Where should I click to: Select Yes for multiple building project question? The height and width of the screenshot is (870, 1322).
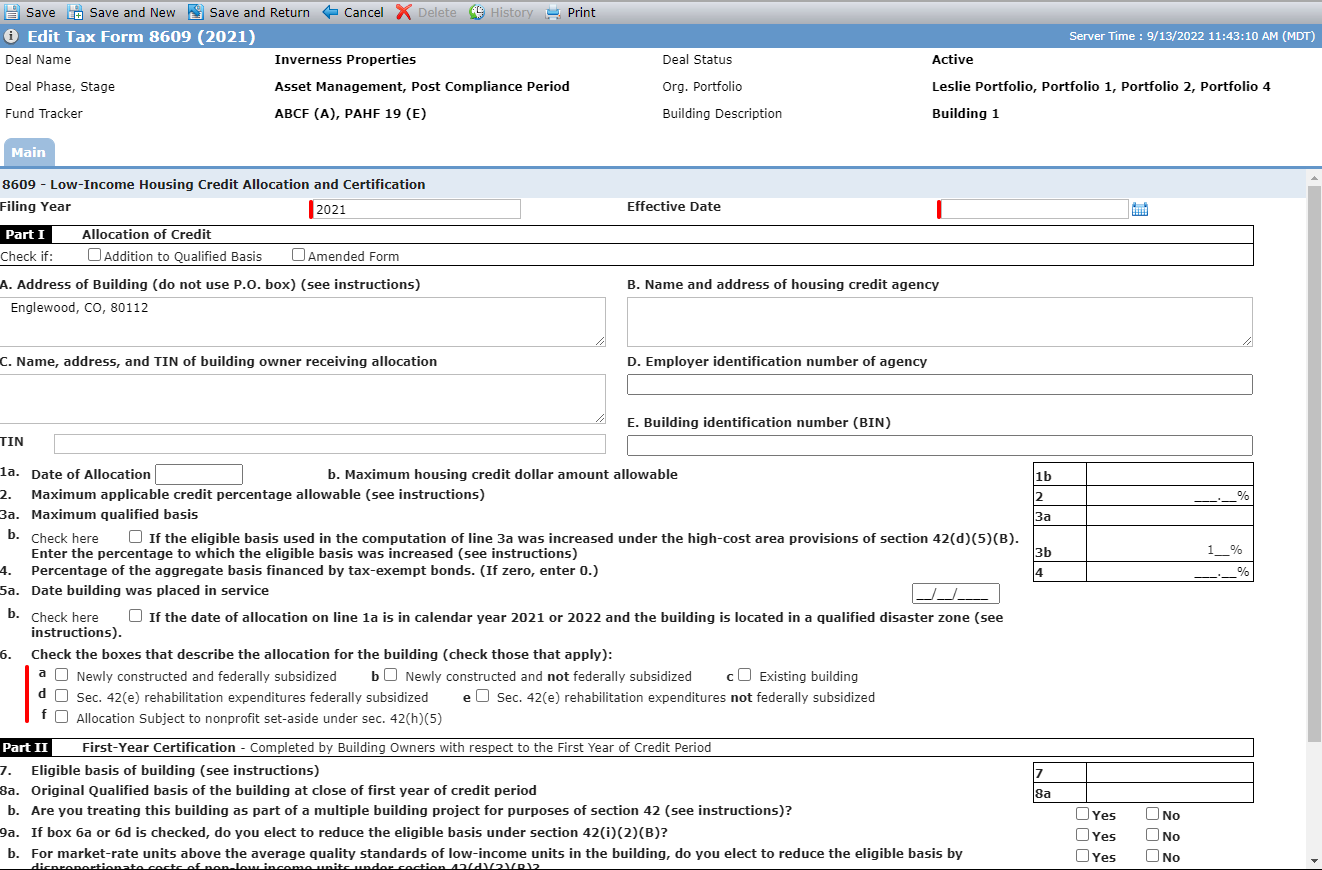click(x=1082, y=814)
